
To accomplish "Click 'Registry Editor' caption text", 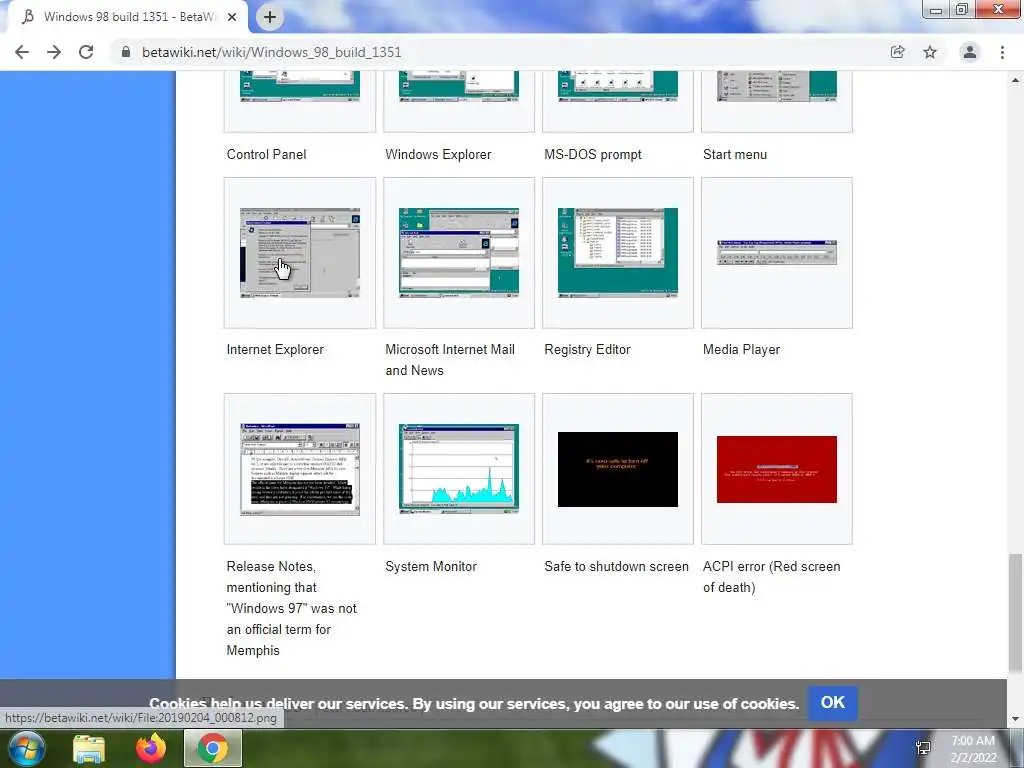I will [x=587, y=349].
